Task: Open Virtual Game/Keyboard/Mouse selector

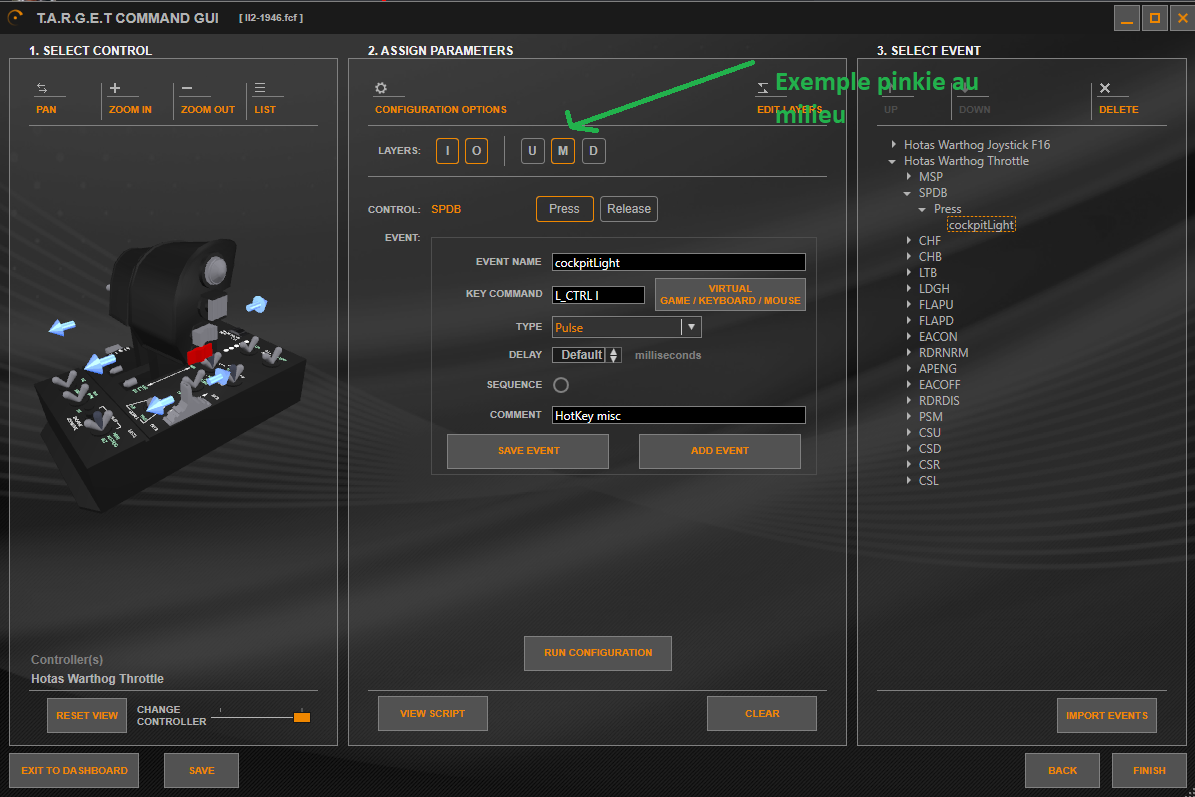Action: click(730, 295)
